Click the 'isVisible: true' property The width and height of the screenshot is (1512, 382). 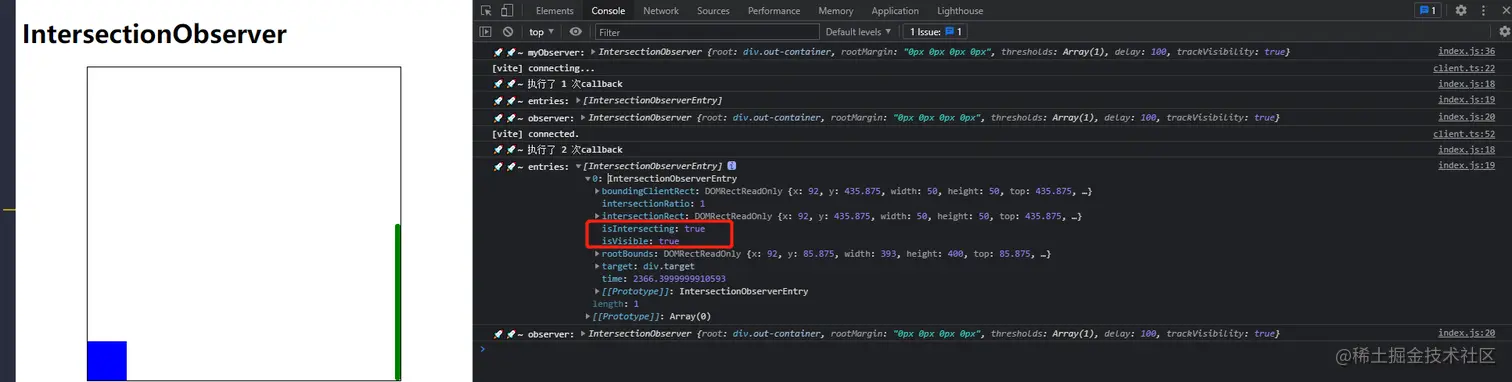click(x=640, y=241)
